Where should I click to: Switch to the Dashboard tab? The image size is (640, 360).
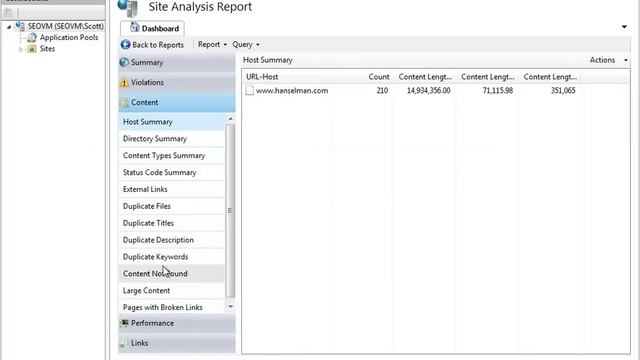152,28
